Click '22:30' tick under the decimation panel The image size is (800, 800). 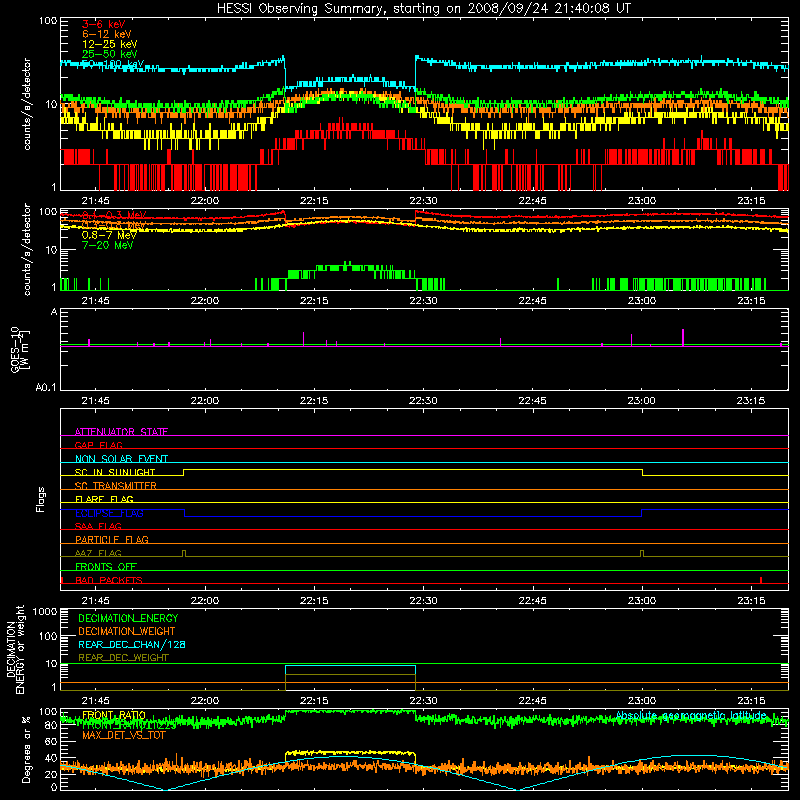pyautogui.click(x=423, y=701)
